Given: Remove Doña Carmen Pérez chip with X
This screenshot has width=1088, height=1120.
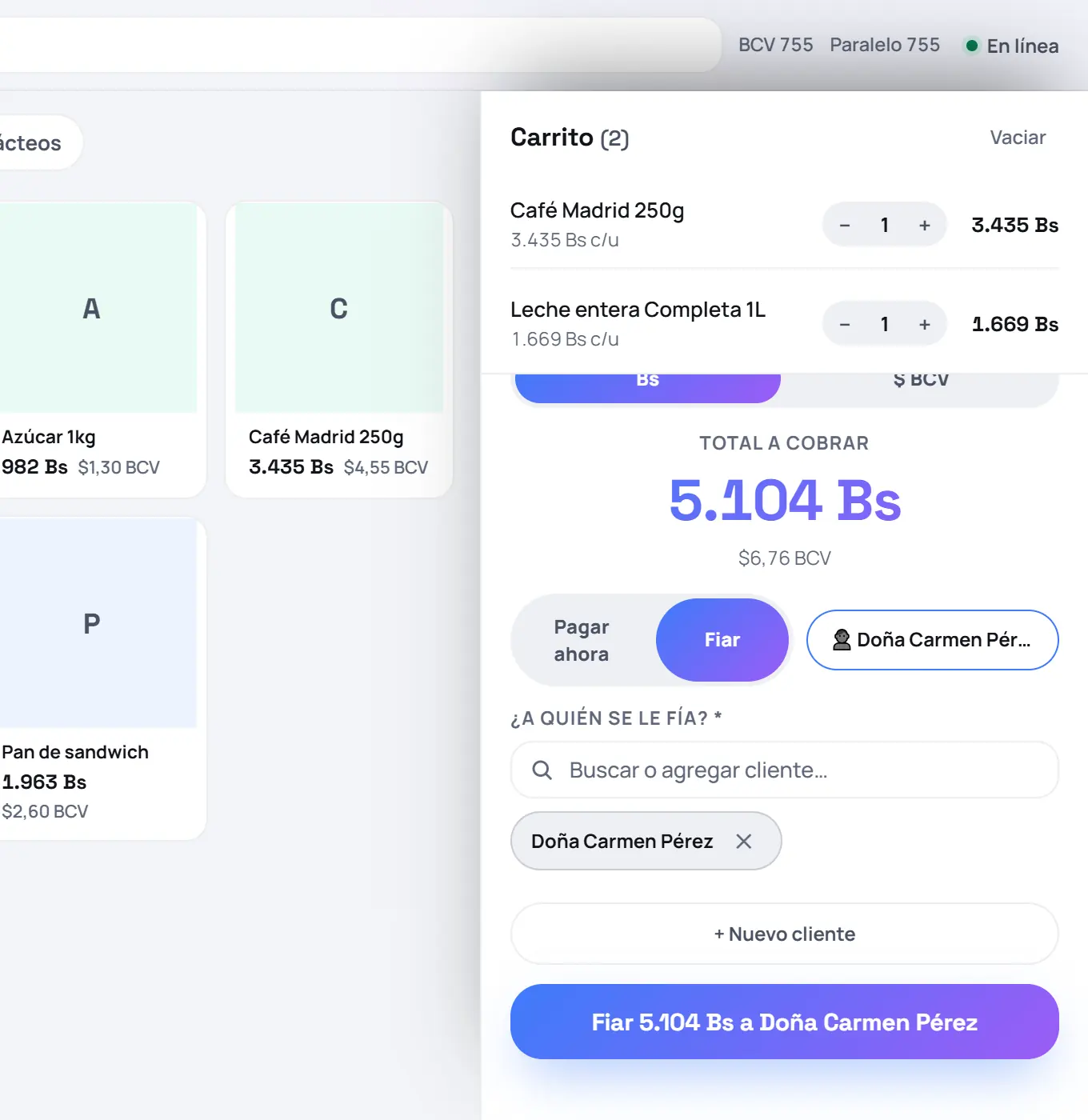Looking at the screenshot, I should click(744, 841).
